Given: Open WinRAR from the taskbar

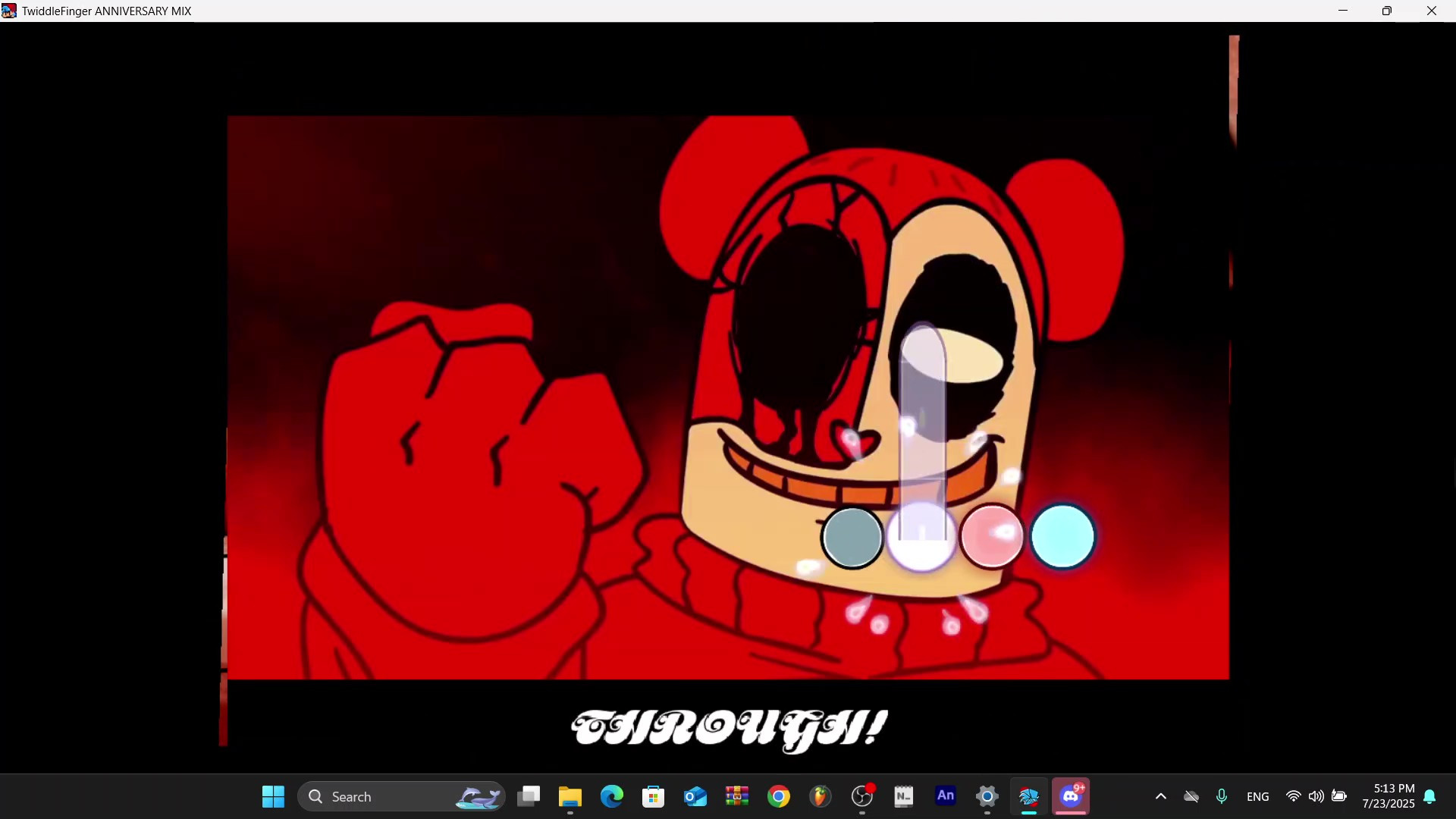Looking at the screenshot, I should tap(736, 796).
